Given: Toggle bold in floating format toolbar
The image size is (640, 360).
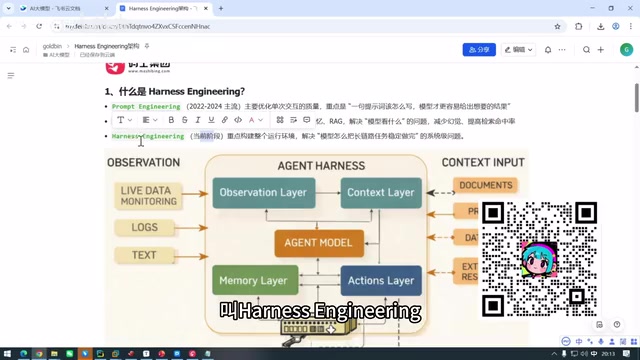Looking at the screenshot, I should tap(171, 120).
